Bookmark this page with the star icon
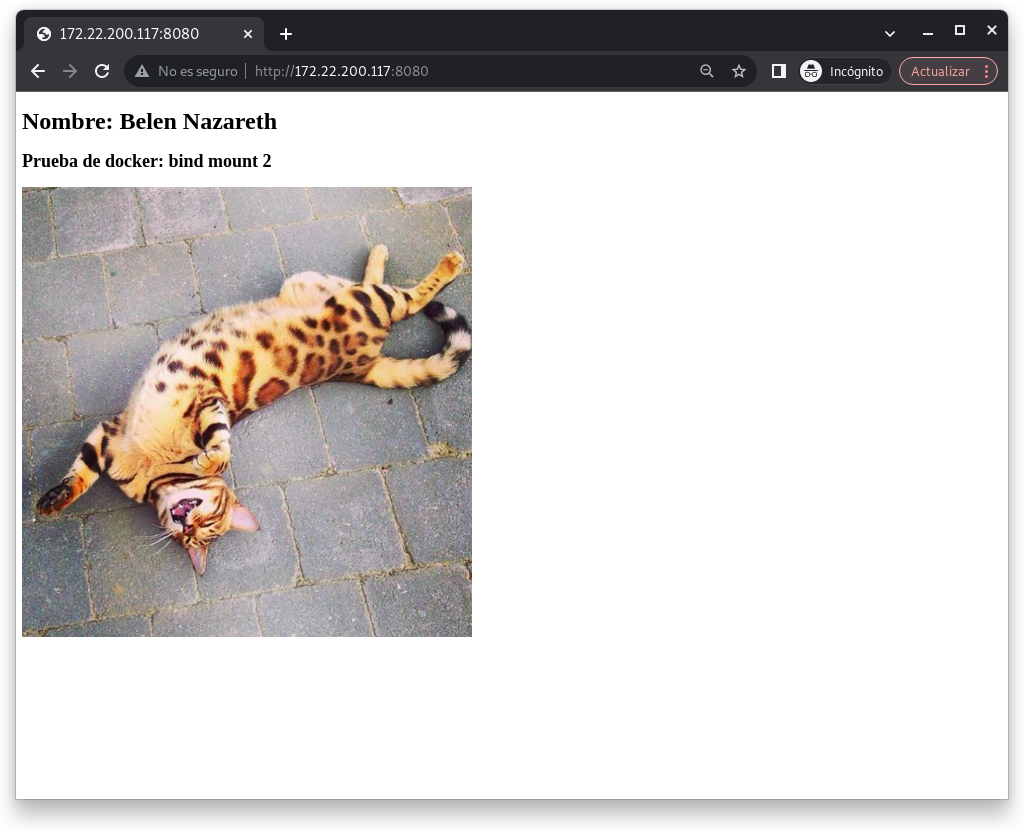Viewport: 1024px width, 831px height. click(x=739, y=71)
